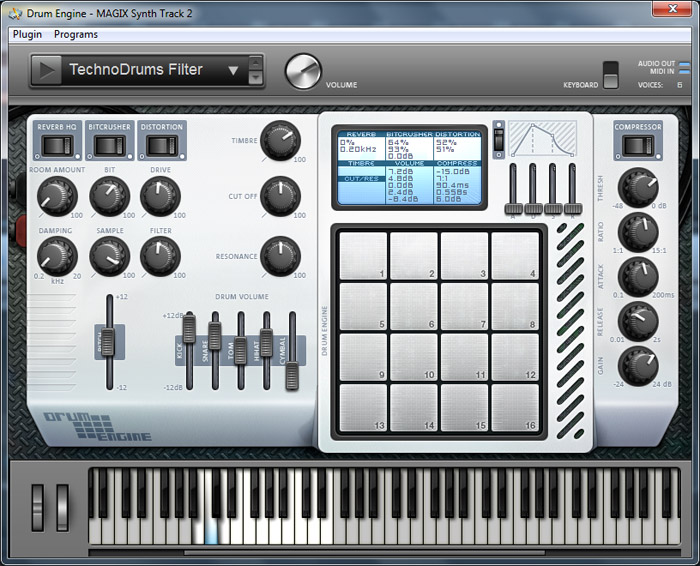Toggle the Bitcrusher switch

click(109, 146)
